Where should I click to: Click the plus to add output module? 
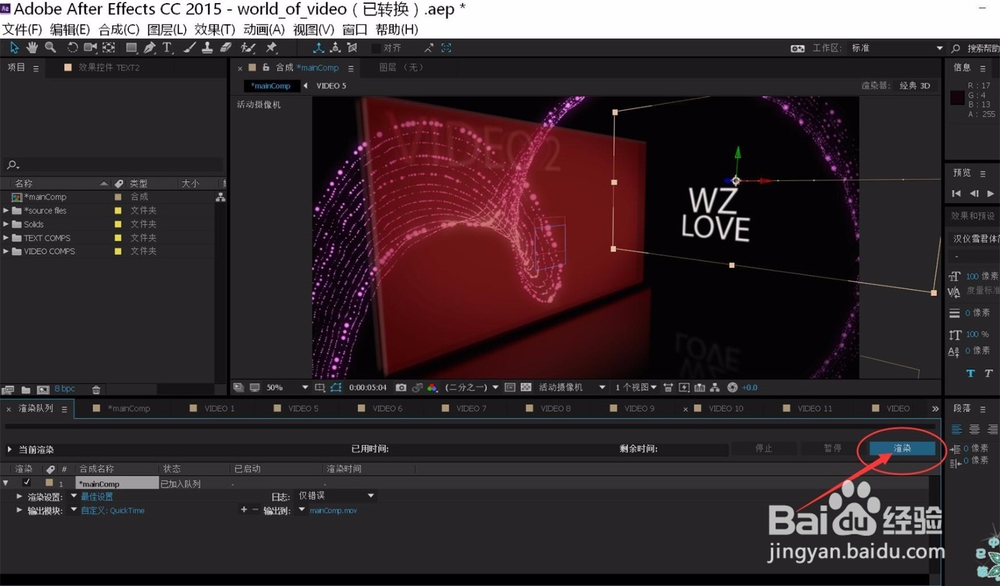point(244,509)
